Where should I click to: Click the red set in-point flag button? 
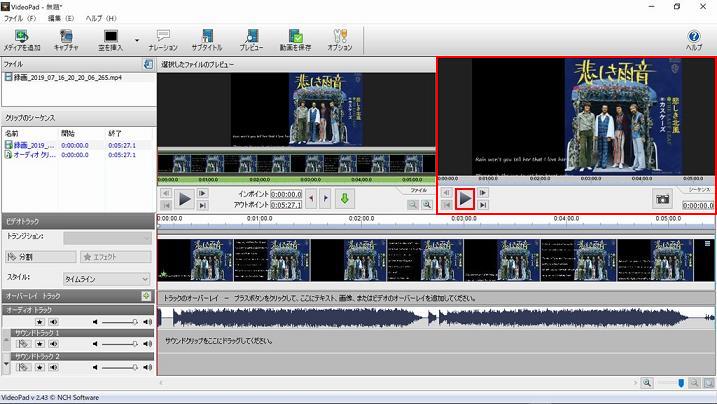pos(311,199)
